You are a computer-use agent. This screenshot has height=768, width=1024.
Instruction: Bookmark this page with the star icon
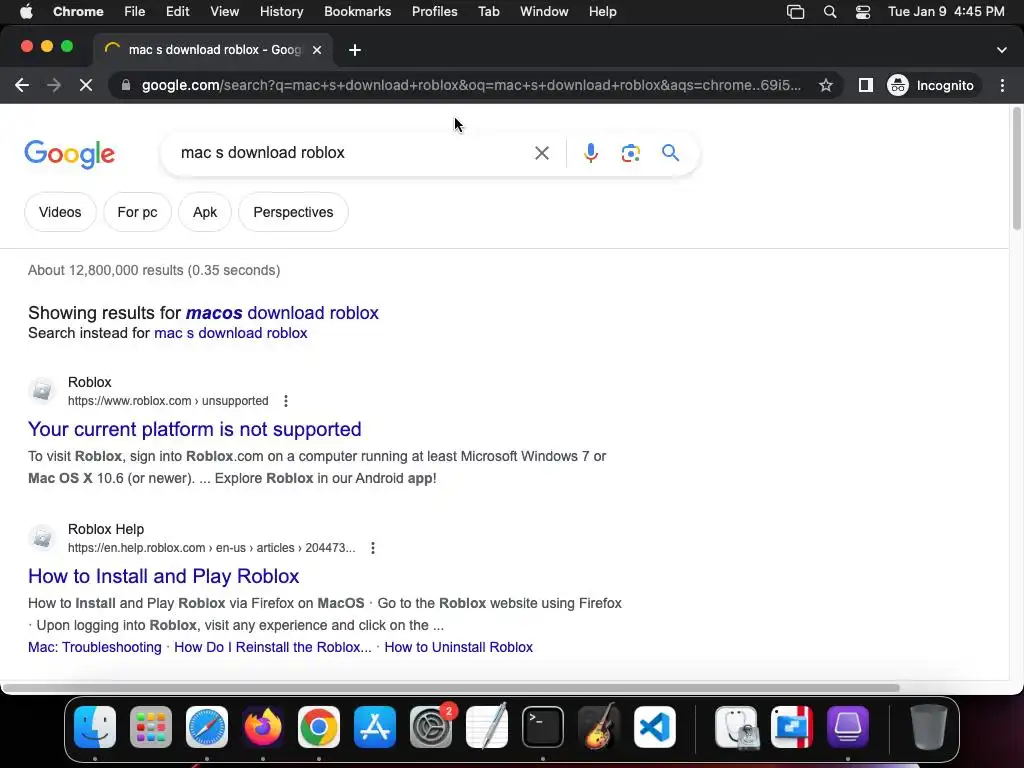click(x=825, y=86)
